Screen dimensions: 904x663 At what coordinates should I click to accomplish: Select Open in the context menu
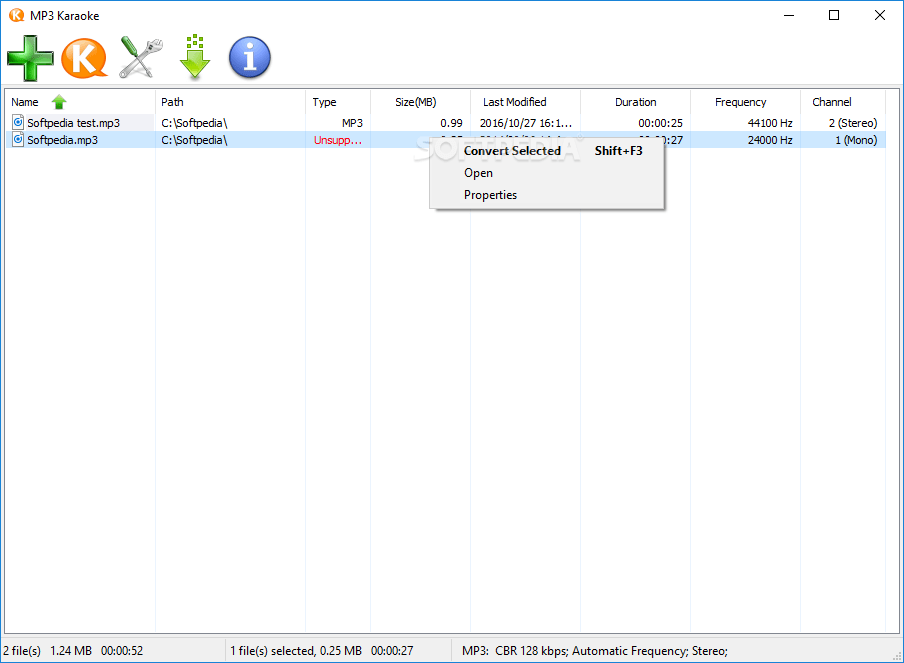[478, 172]
